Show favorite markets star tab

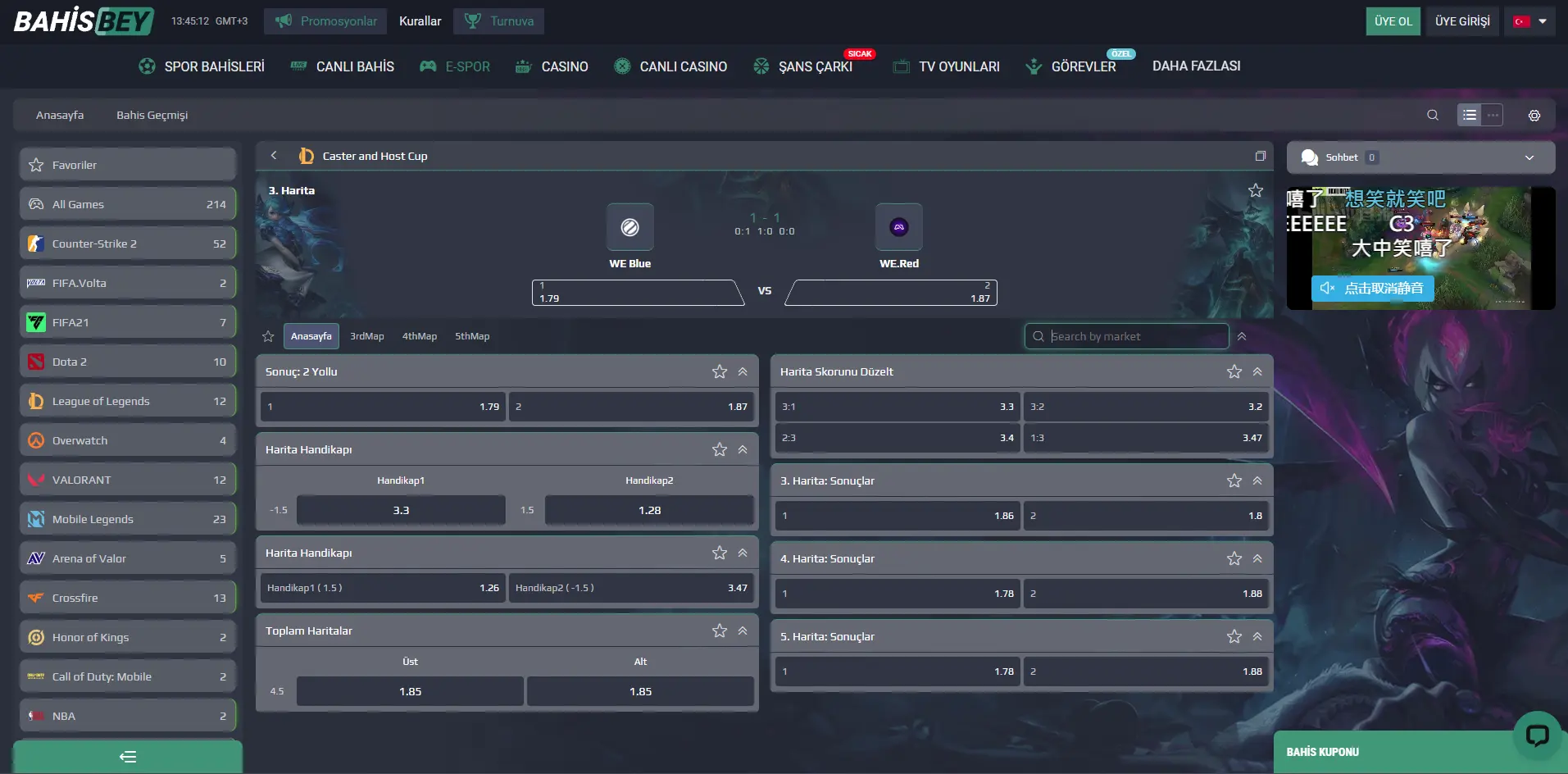(268, 336)
